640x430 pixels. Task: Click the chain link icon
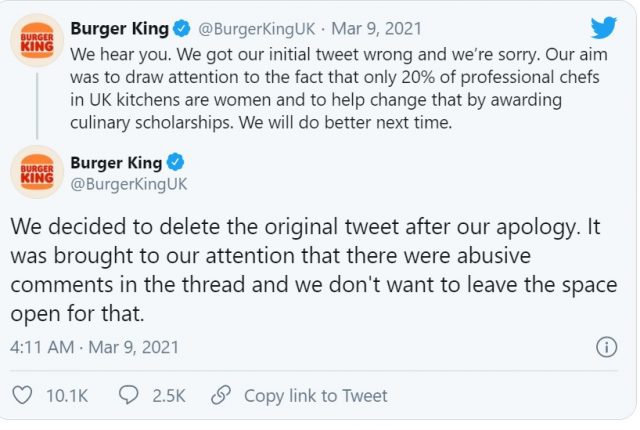pyautogui.click(x=222, y=396)
